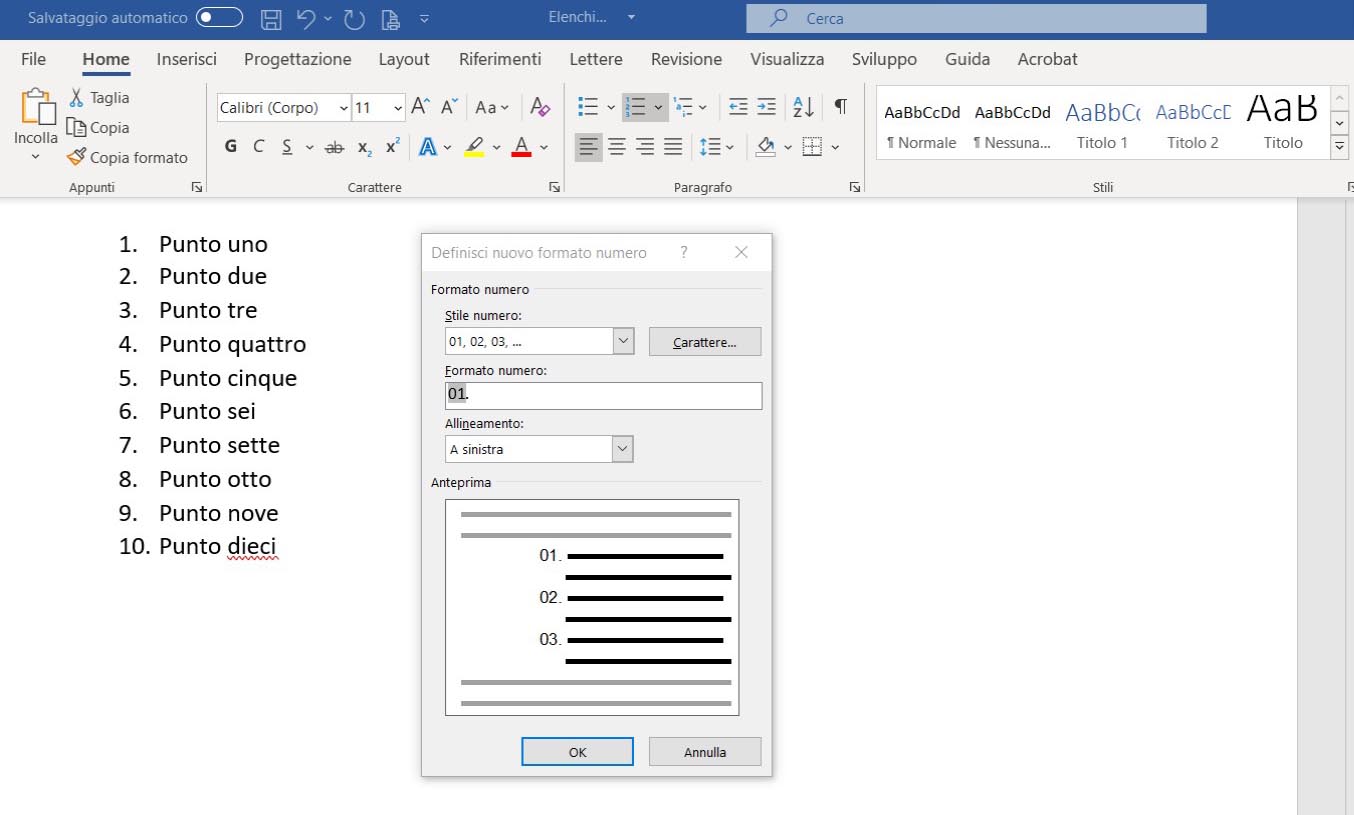
Task: Confirm the dialog with OK
Action: pos(577,752)
